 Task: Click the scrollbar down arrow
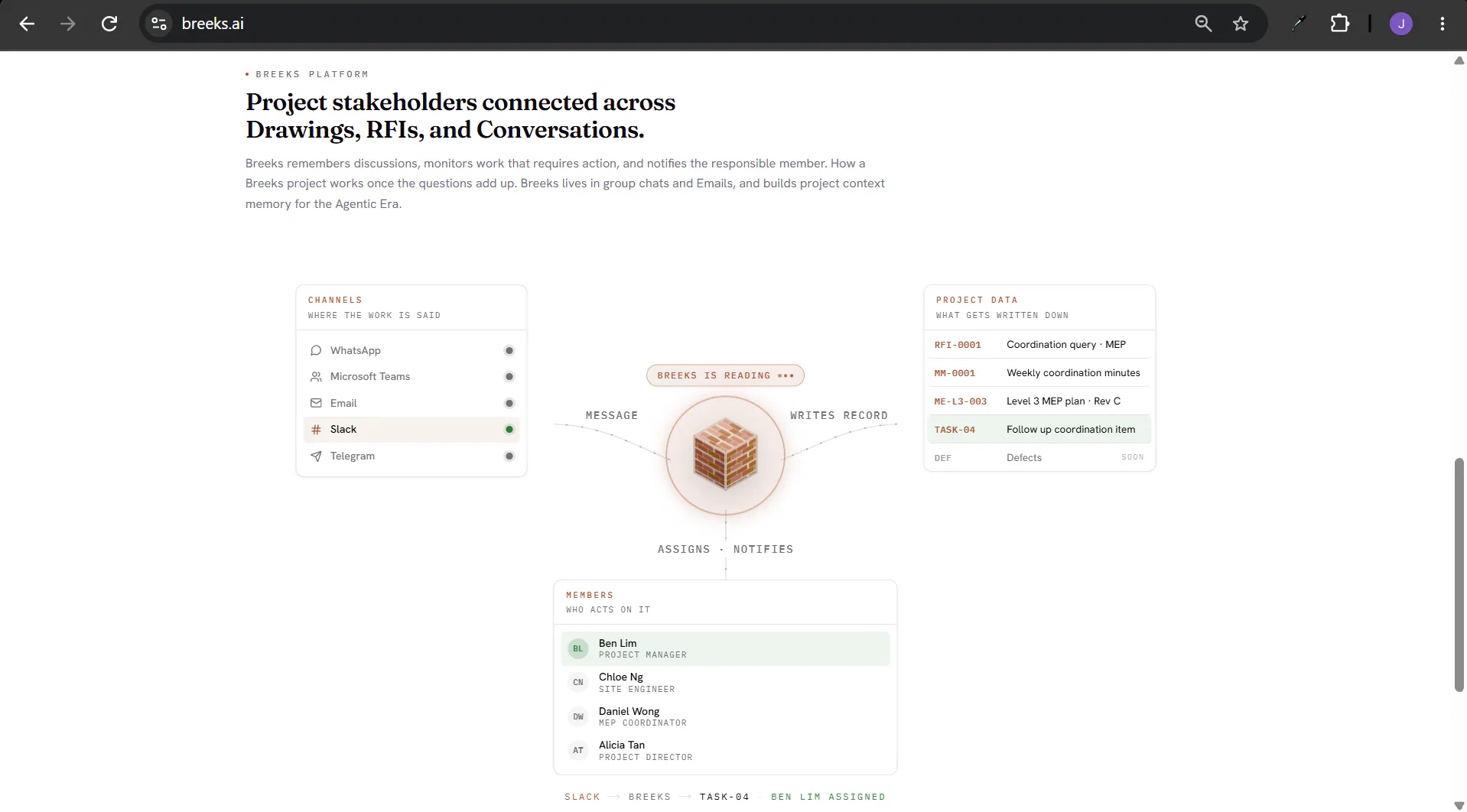coord(1459,805)
